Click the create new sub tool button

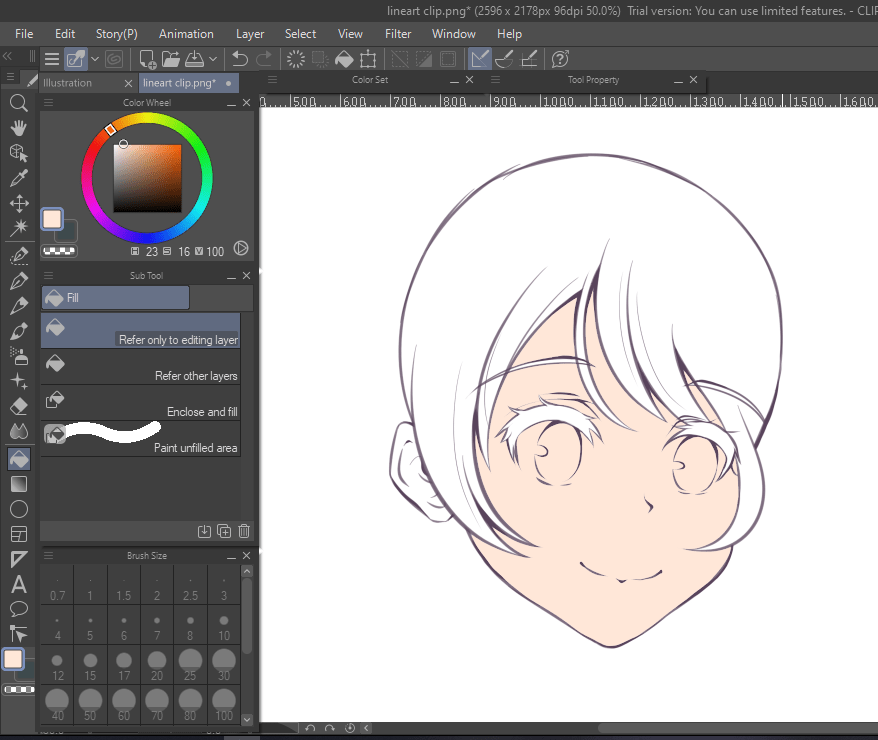[223, 531]
